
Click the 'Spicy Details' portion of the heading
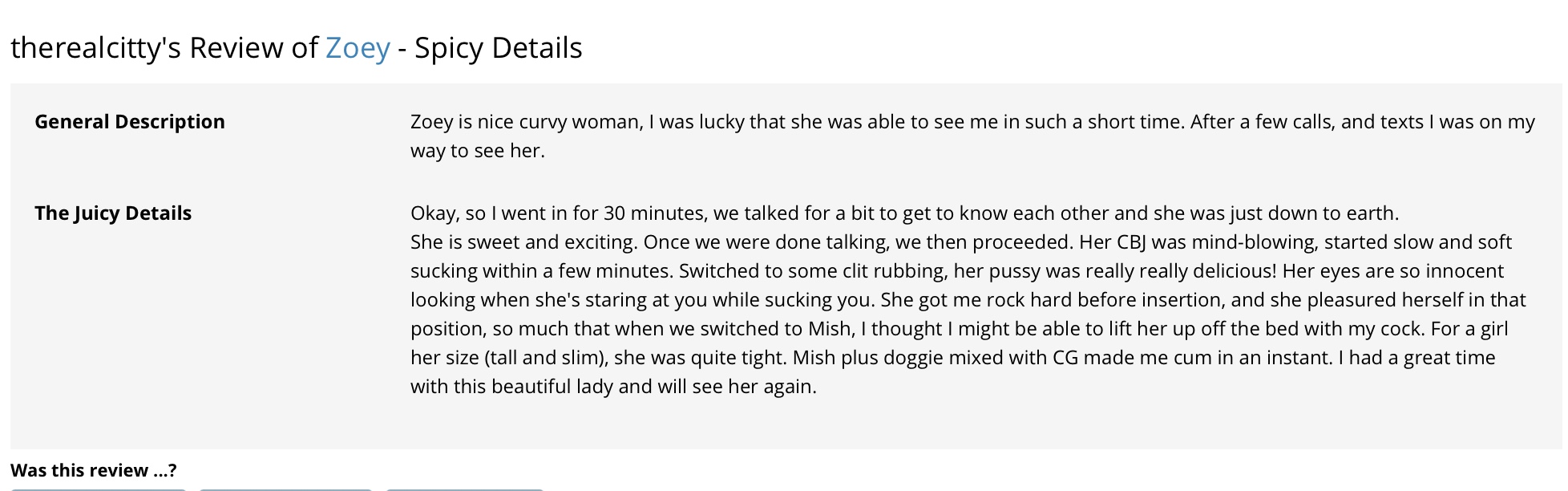coord(499,48)
